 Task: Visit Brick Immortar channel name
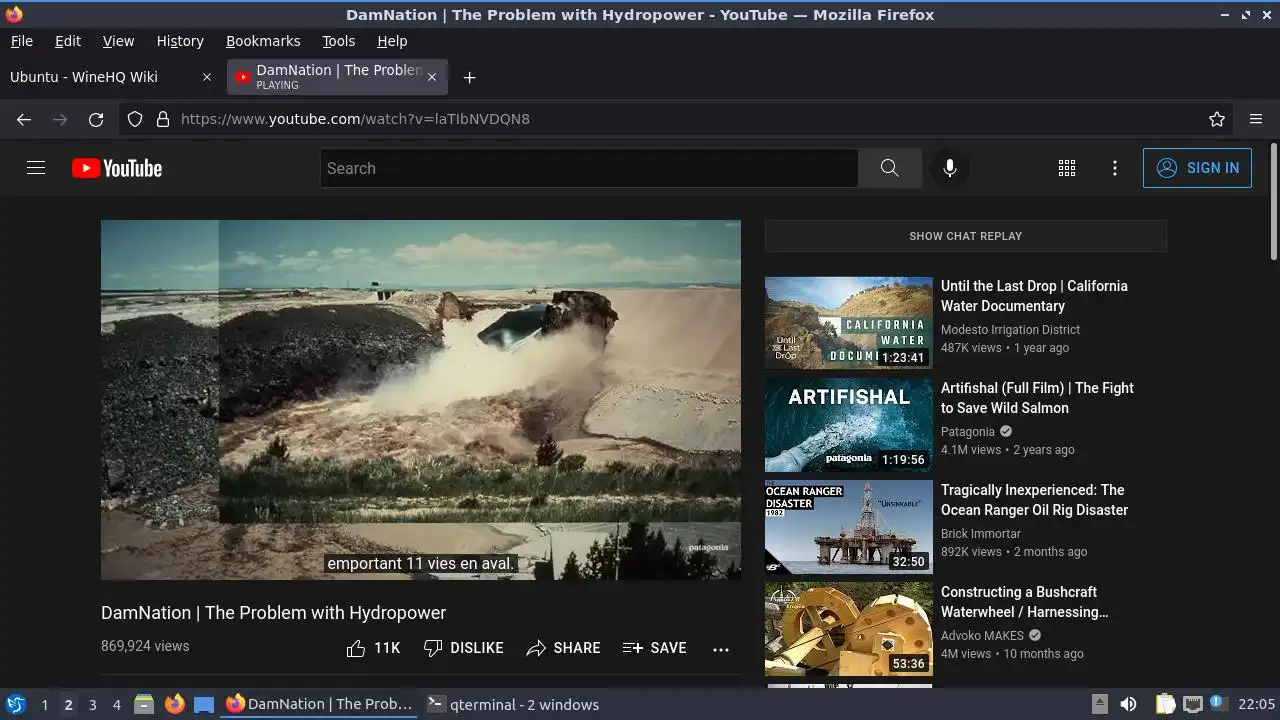pyautogui.click(x=981, y=534)
